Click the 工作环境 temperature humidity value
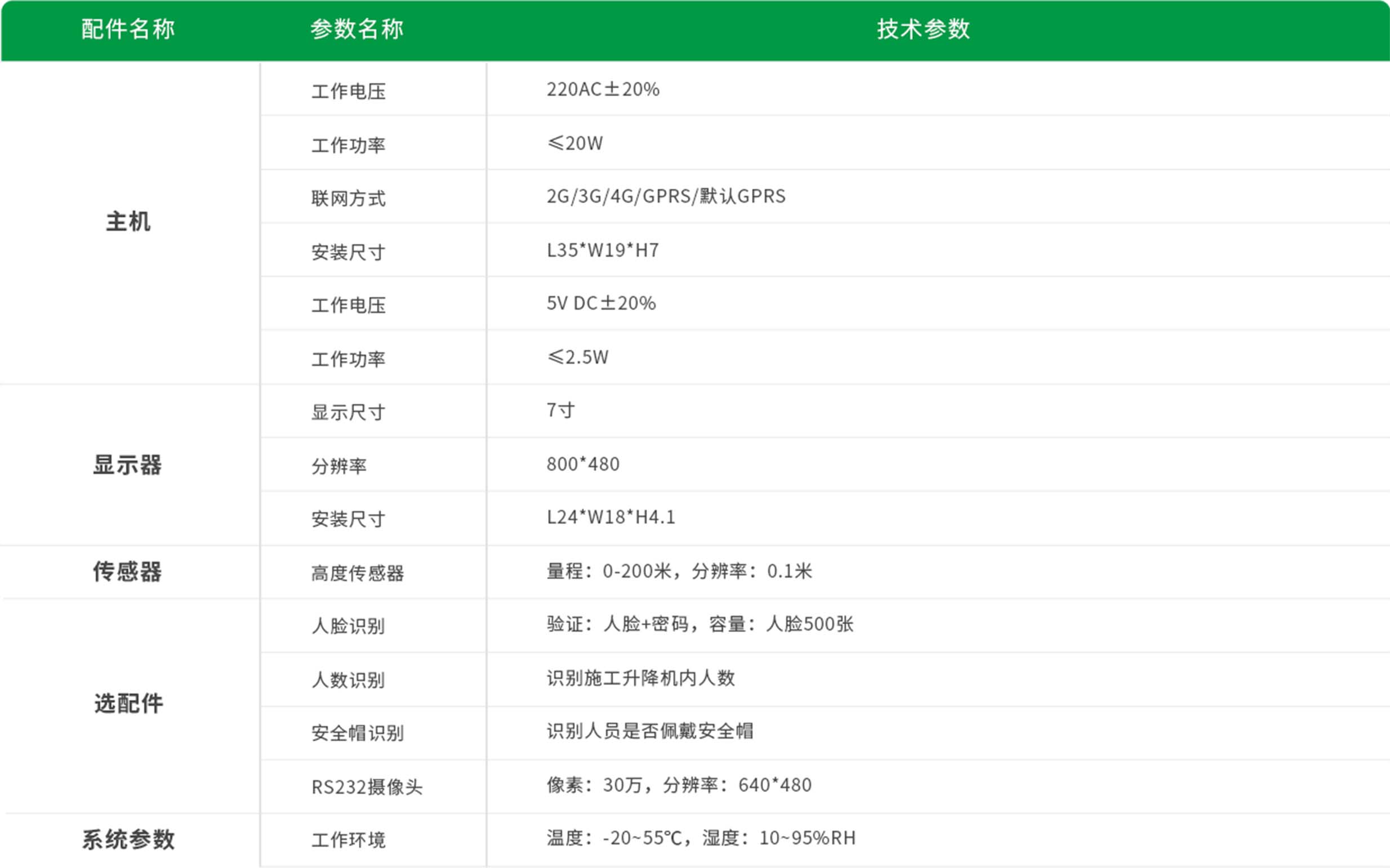Viewport: 1390px width, 868px height. (x=701, y=838)
